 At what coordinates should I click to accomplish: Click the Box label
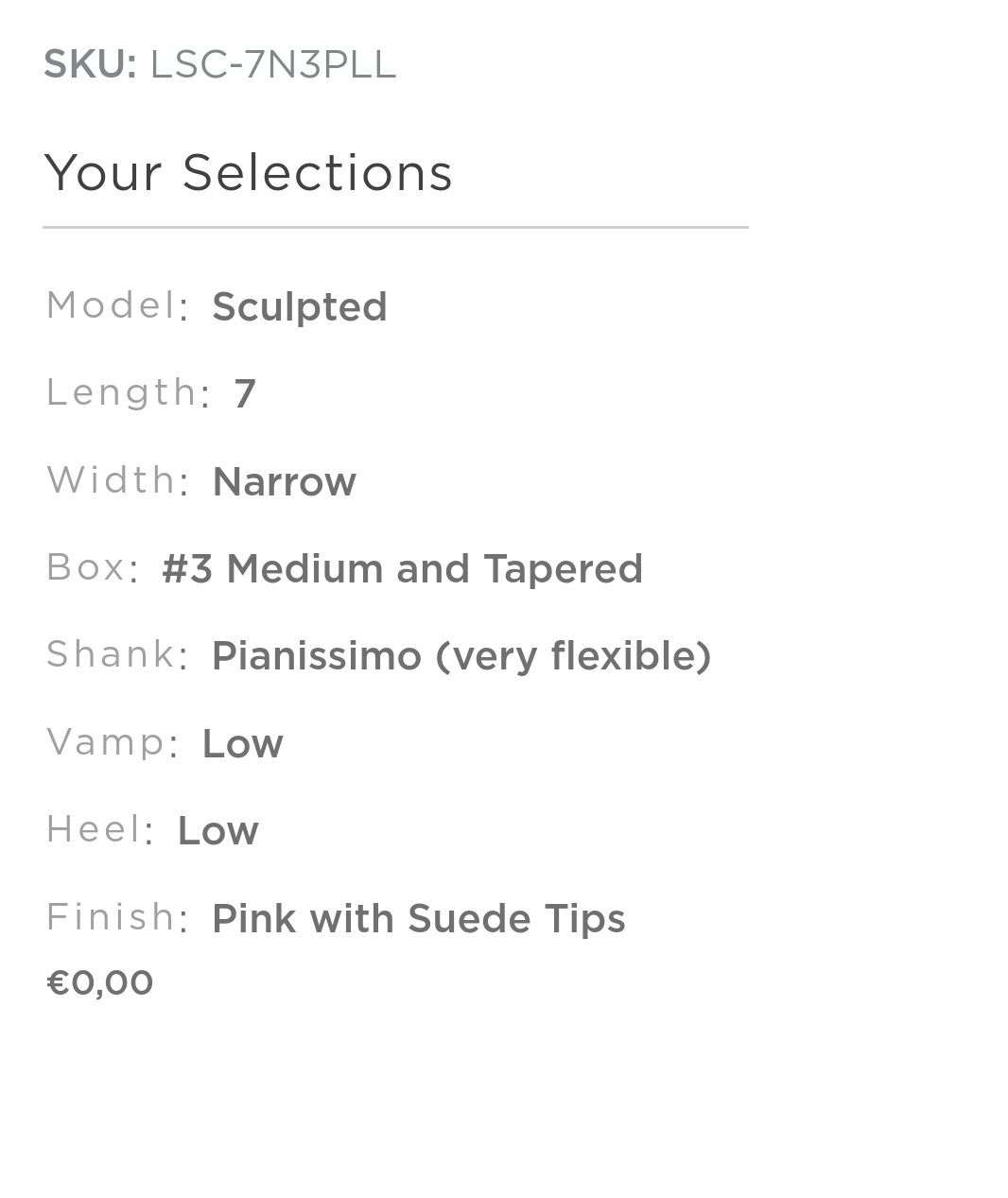tap(86, 567)
